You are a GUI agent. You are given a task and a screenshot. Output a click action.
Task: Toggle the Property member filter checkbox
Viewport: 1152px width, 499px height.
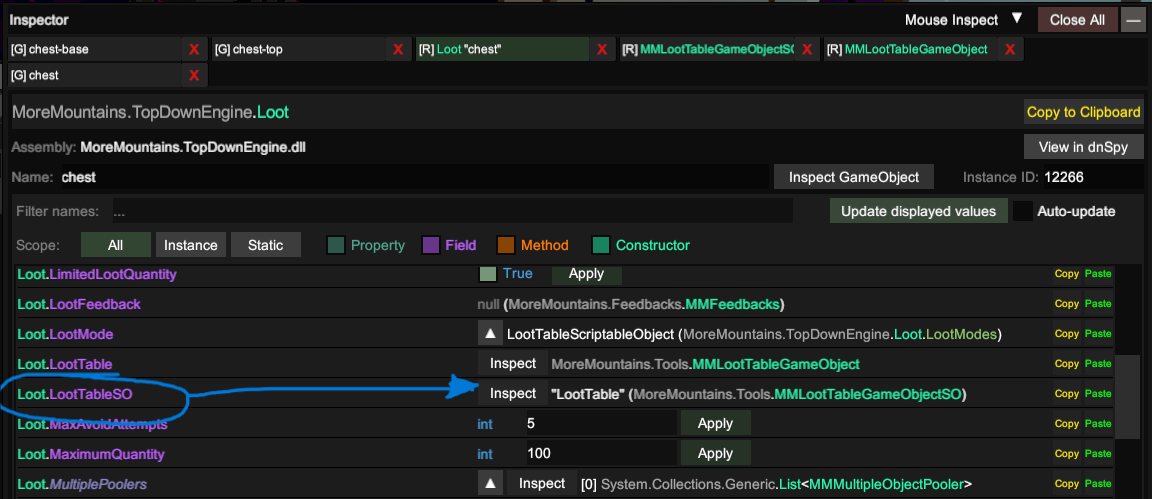[336, 245]
